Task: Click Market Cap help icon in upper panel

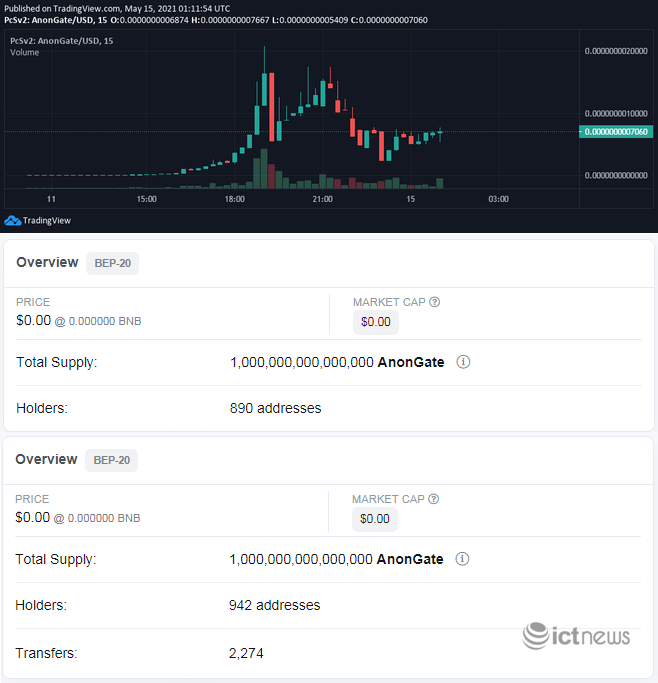Action: coord(434,302)
